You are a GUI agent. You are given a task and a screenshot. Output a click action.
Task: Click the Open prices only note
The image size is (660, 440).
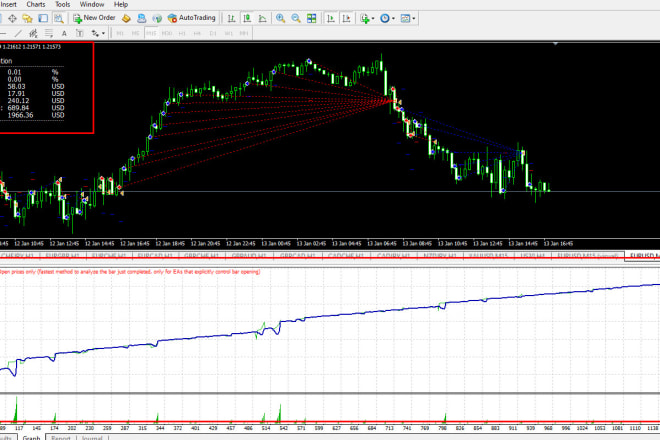click(130, 272)
